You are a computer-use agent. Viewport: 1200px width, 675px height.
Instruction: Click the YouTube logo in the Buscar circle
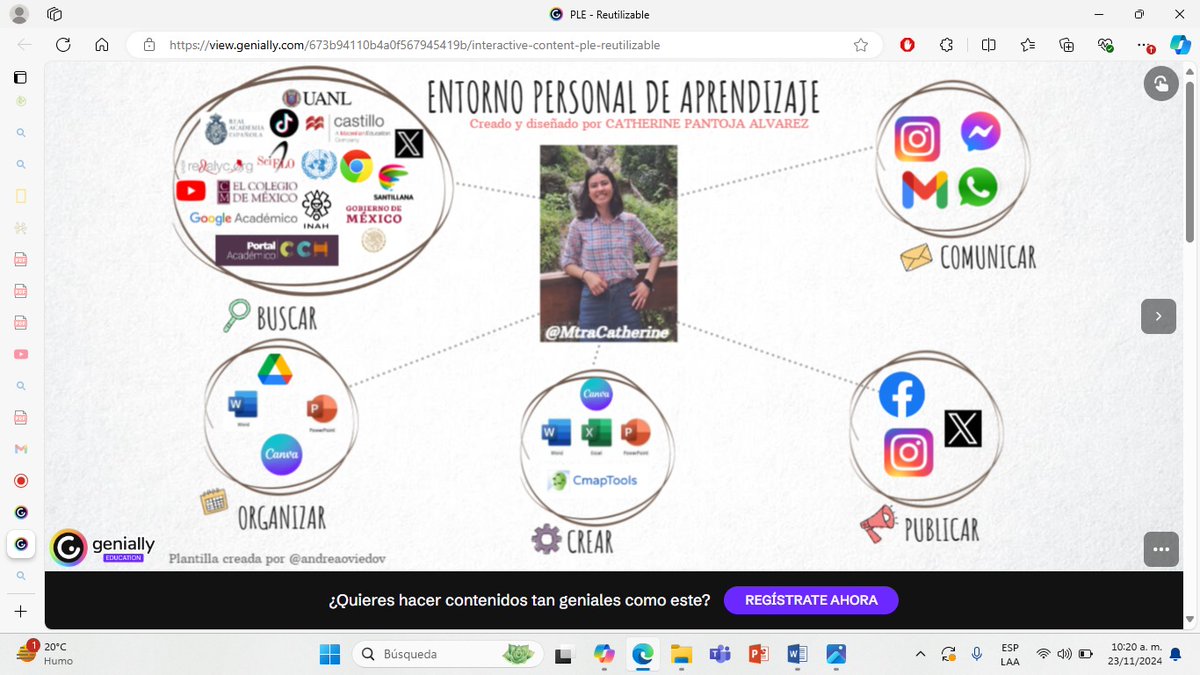pyautogui.click(x=190, y=190)
